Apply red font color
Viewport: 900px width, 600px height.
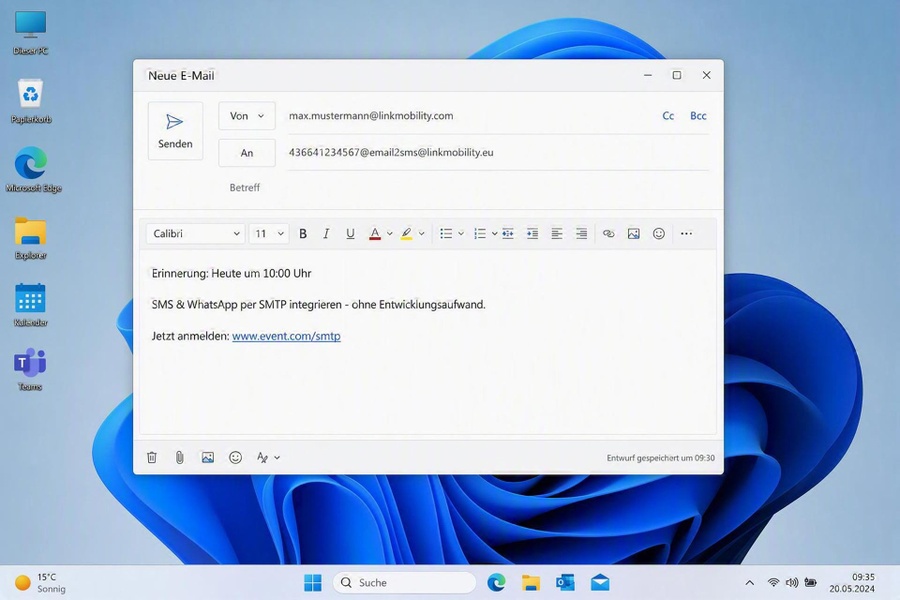(x=375, y=234)
